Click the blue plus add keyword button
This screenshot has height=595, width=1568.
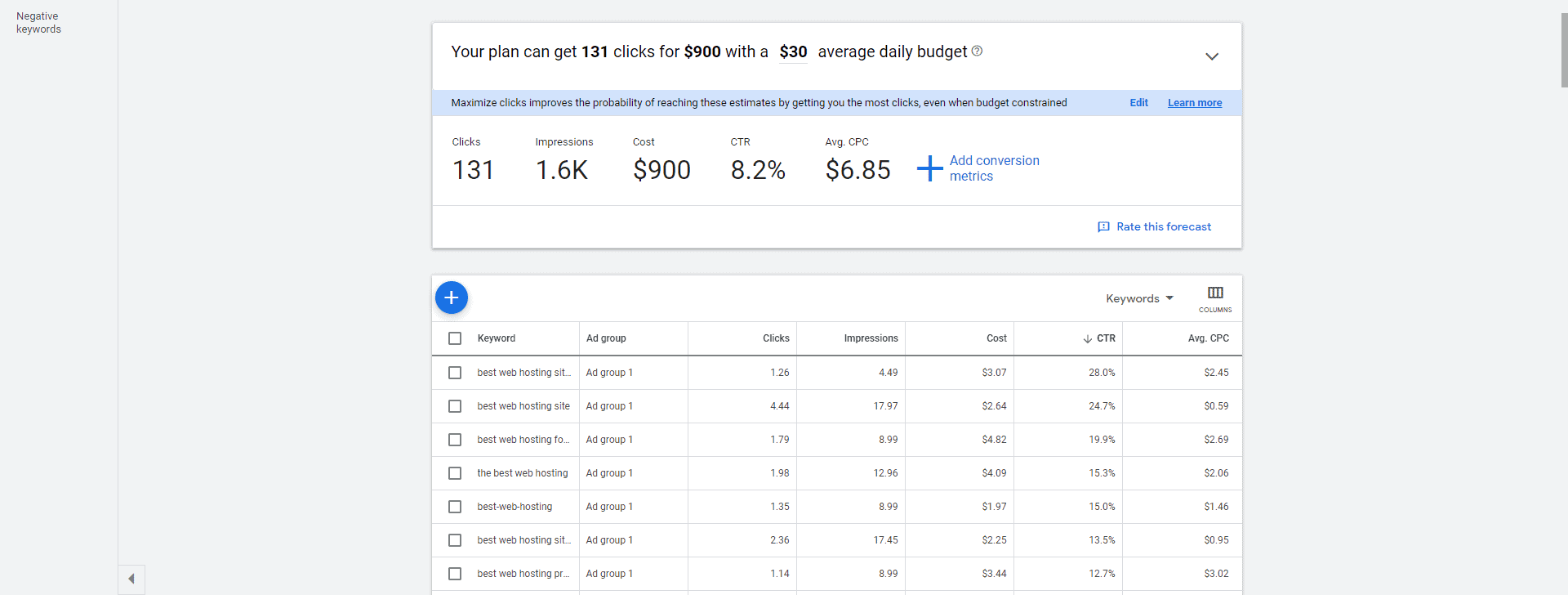452,297
